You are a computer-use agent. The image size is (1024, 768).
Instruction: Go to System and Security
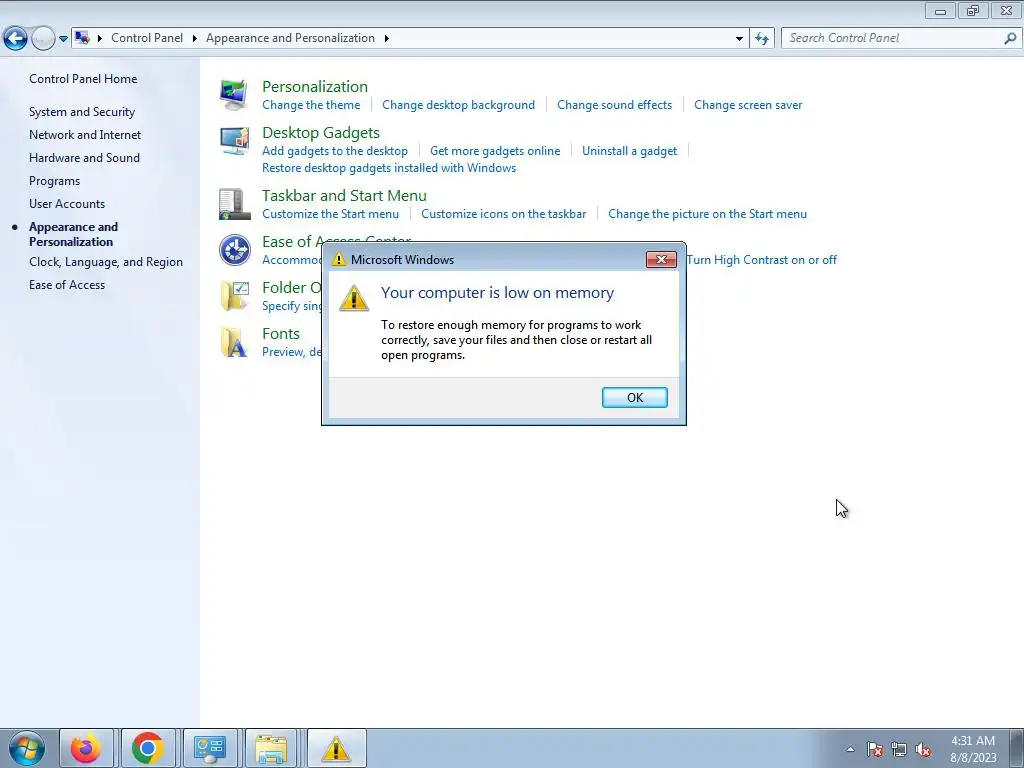(82, 112)
